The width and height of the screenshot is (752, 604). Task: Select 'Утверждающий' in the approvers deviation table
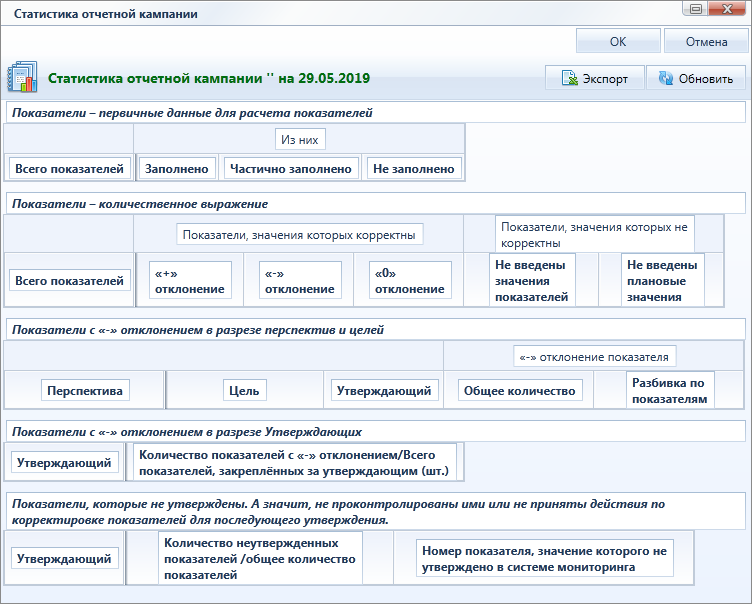coord(64,462)
